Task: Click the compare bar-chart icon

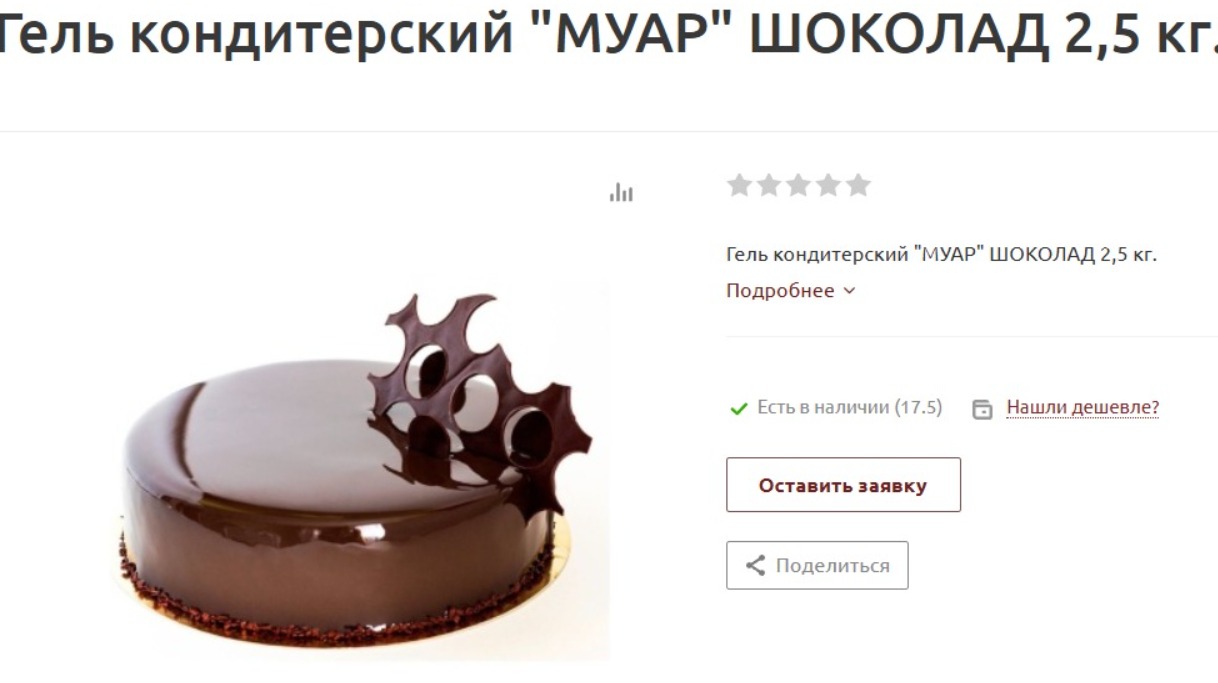Action: tap(621, 192)
